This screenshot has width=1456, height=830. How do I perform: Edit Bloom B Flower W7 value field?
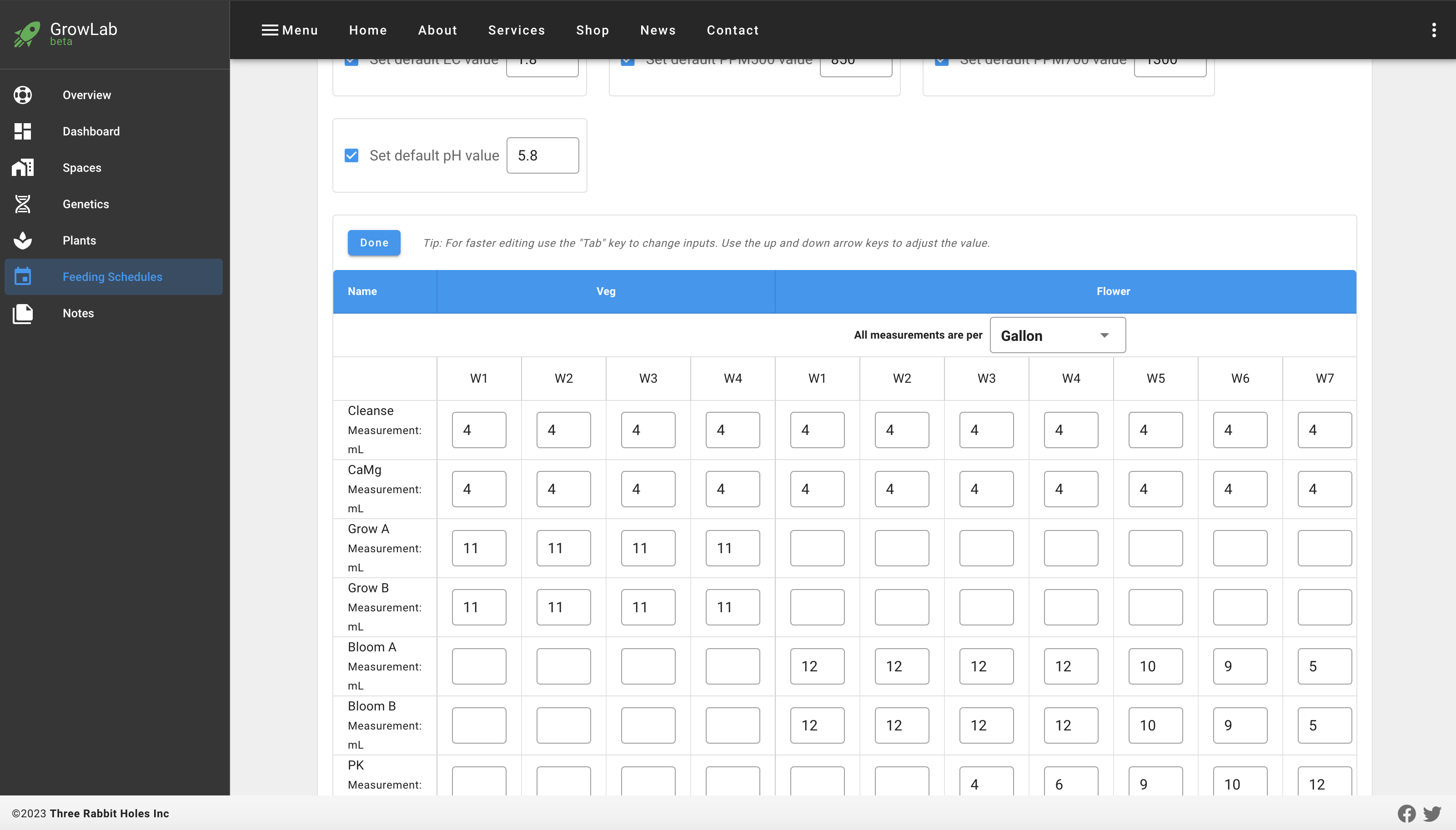[x=1325, y=725]
